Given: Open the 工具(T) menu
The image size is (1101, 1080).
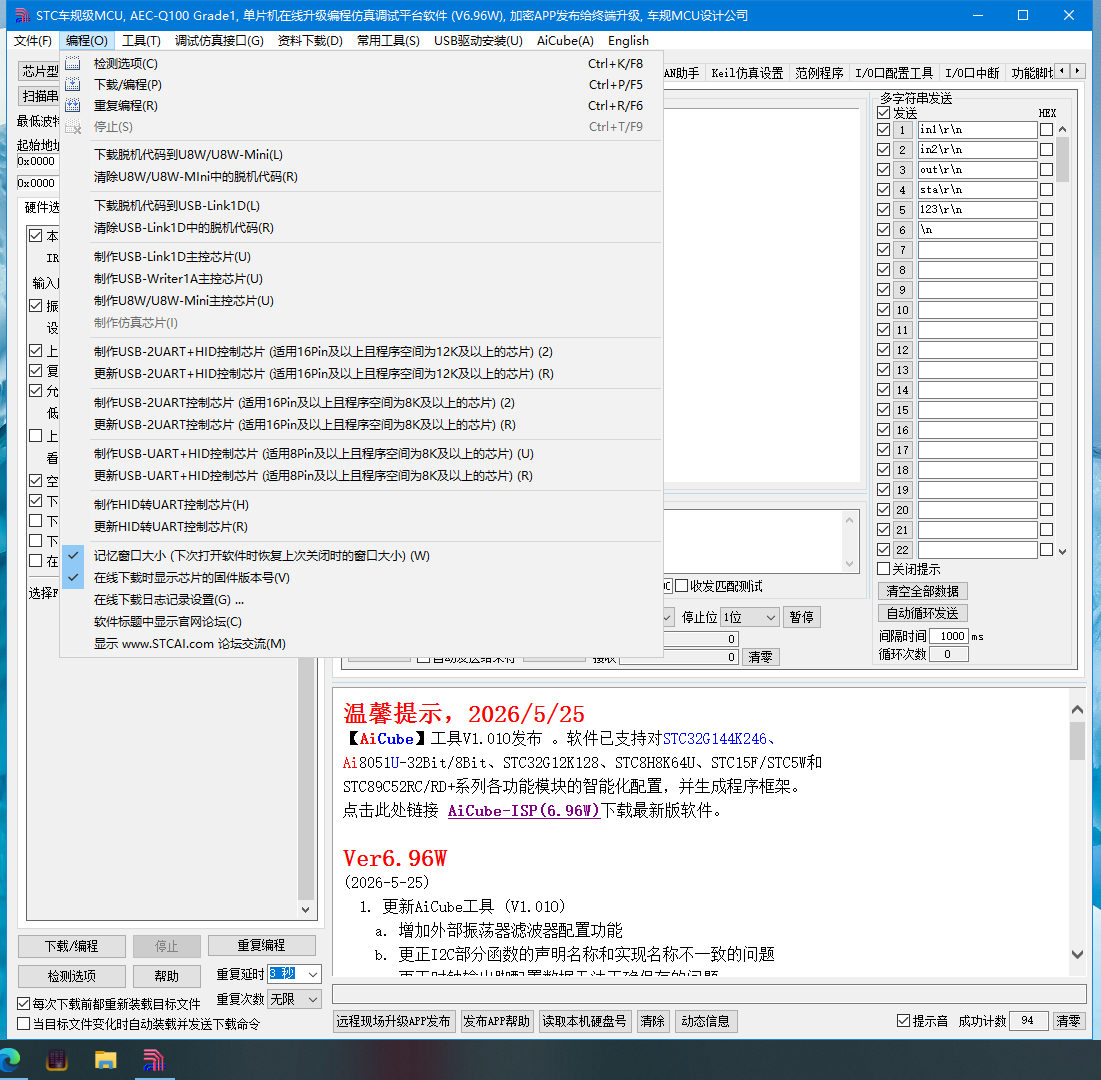Looking at the screenshot, I should 141,41.
